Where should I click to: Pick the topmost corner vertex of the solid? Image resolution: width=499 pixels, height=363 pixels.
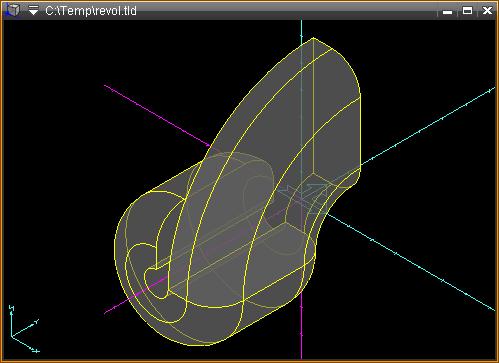click(313, 38)
